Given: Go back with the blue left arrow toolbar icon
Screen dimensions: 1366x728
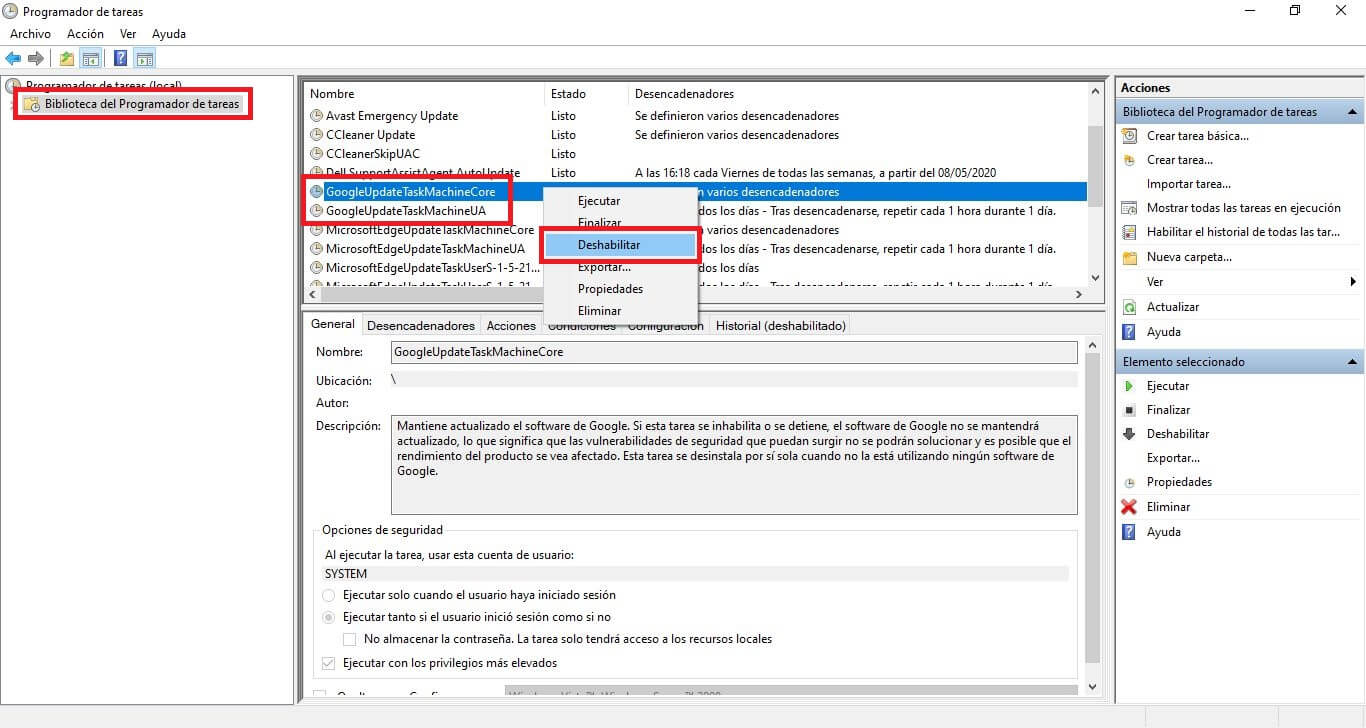Looking at the screenshot, I should tap(13, 58).
